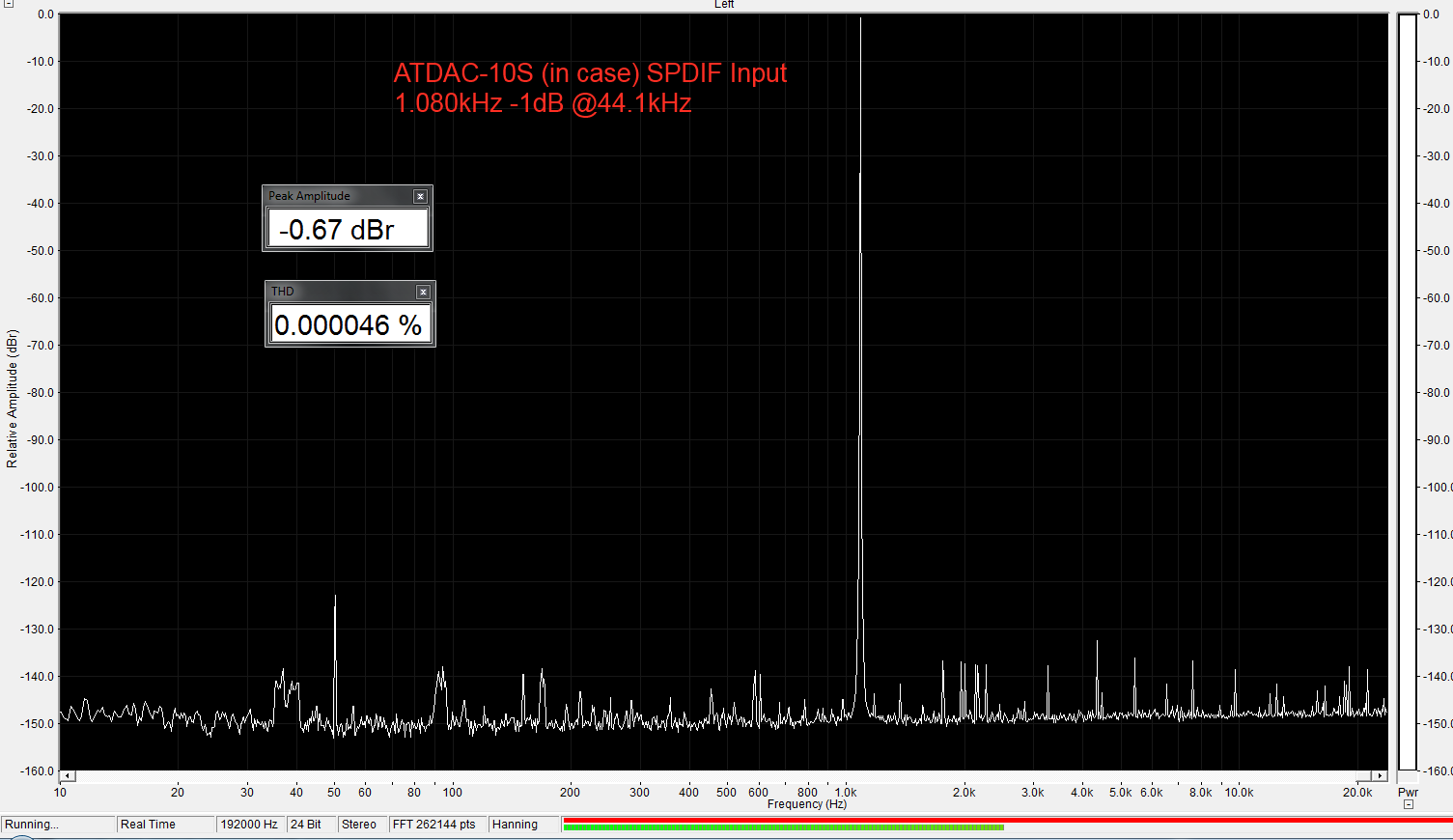Click the green input level meter bar
Screen dimensions: 1453x840
[x=783, y=827]
